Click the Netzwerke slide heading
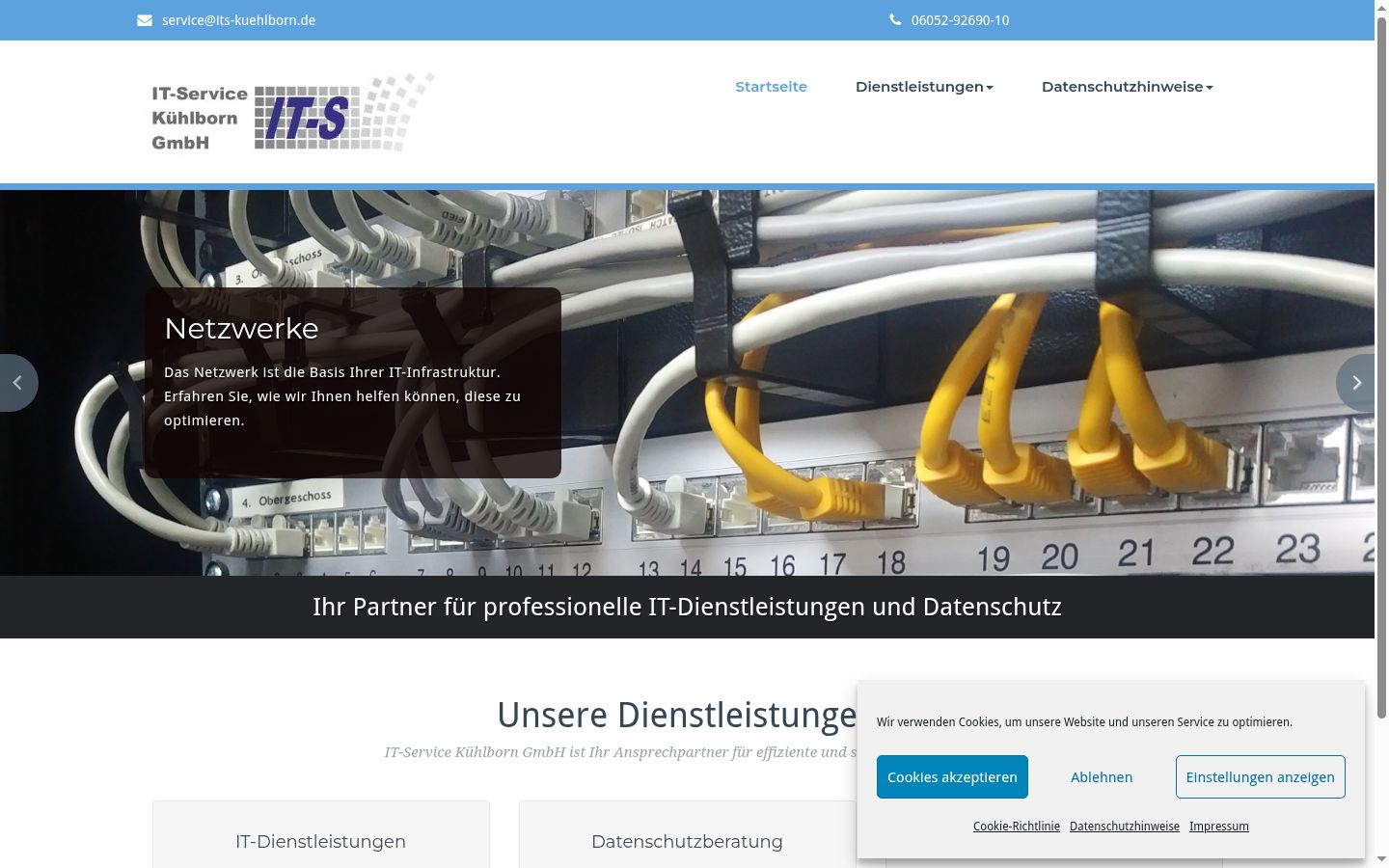1389x868 pixels. (241, 329)
